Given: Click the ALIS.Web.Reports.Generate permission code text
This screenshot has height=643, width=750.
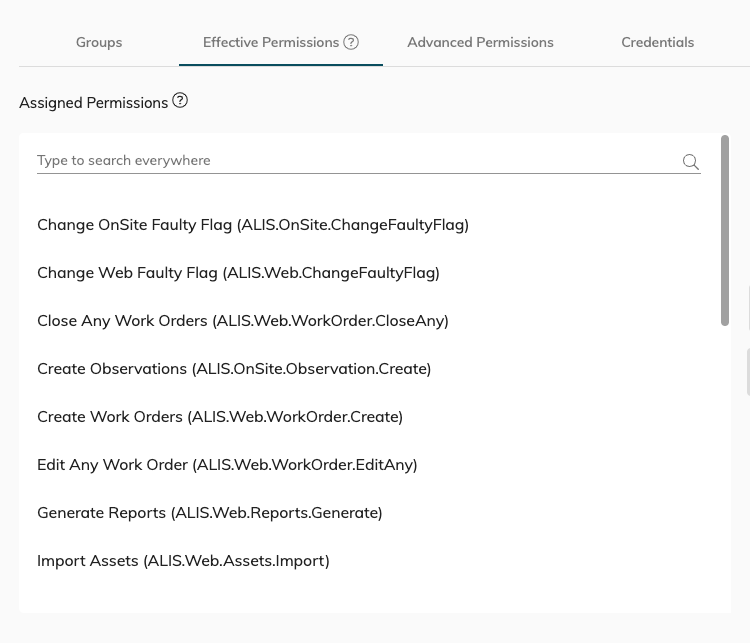Looking at the screenshot, I should (x=277, y=513).
